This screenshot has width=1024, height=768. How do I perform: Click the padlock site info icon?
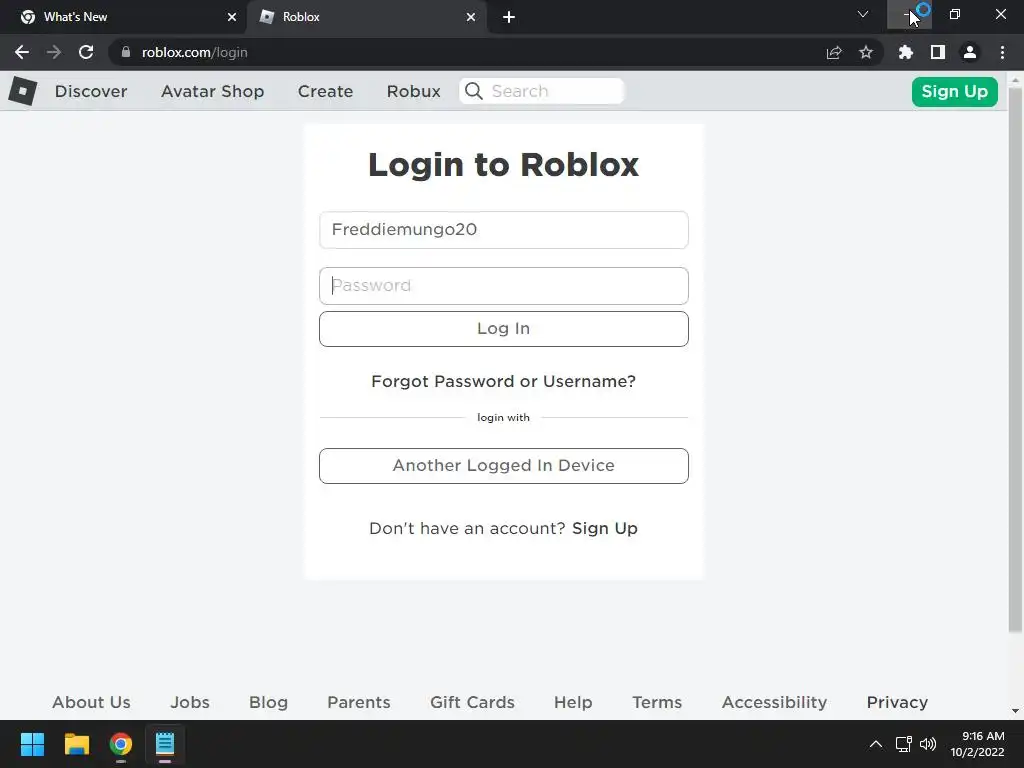coord(126,52)
